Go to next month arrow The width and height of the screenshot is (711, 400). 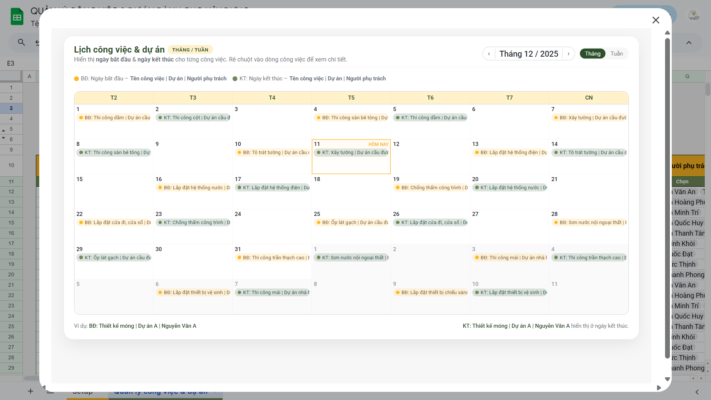click(x=568, y=54)
